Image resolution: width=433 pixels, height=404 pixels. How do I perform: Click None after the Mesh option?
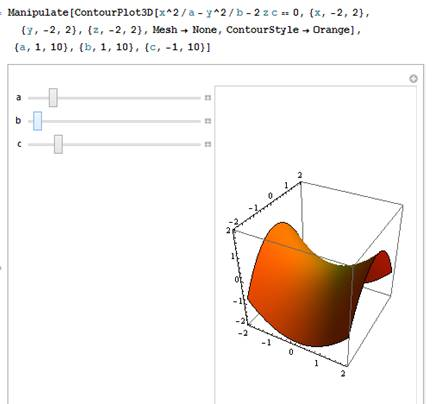click(204, 30)
